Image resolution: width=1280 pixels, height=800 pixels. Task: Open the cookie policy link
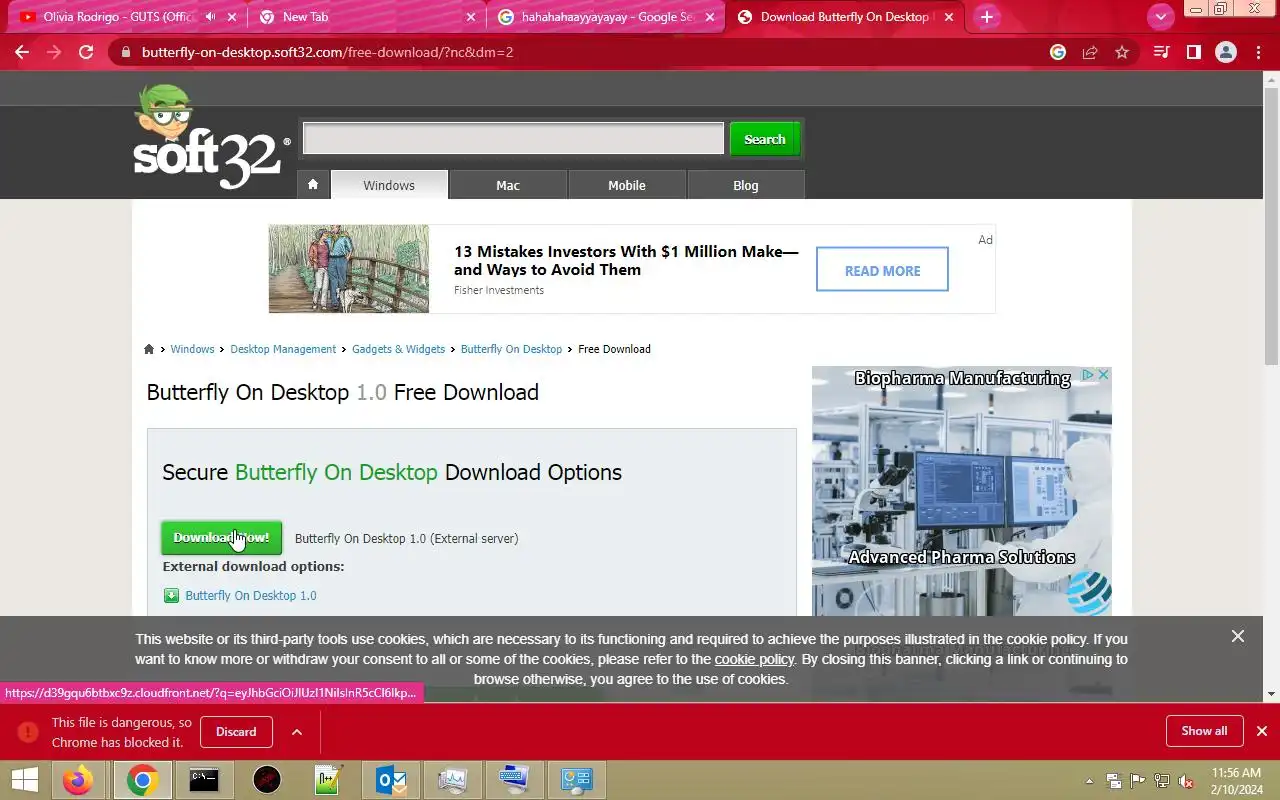[754, 659]
